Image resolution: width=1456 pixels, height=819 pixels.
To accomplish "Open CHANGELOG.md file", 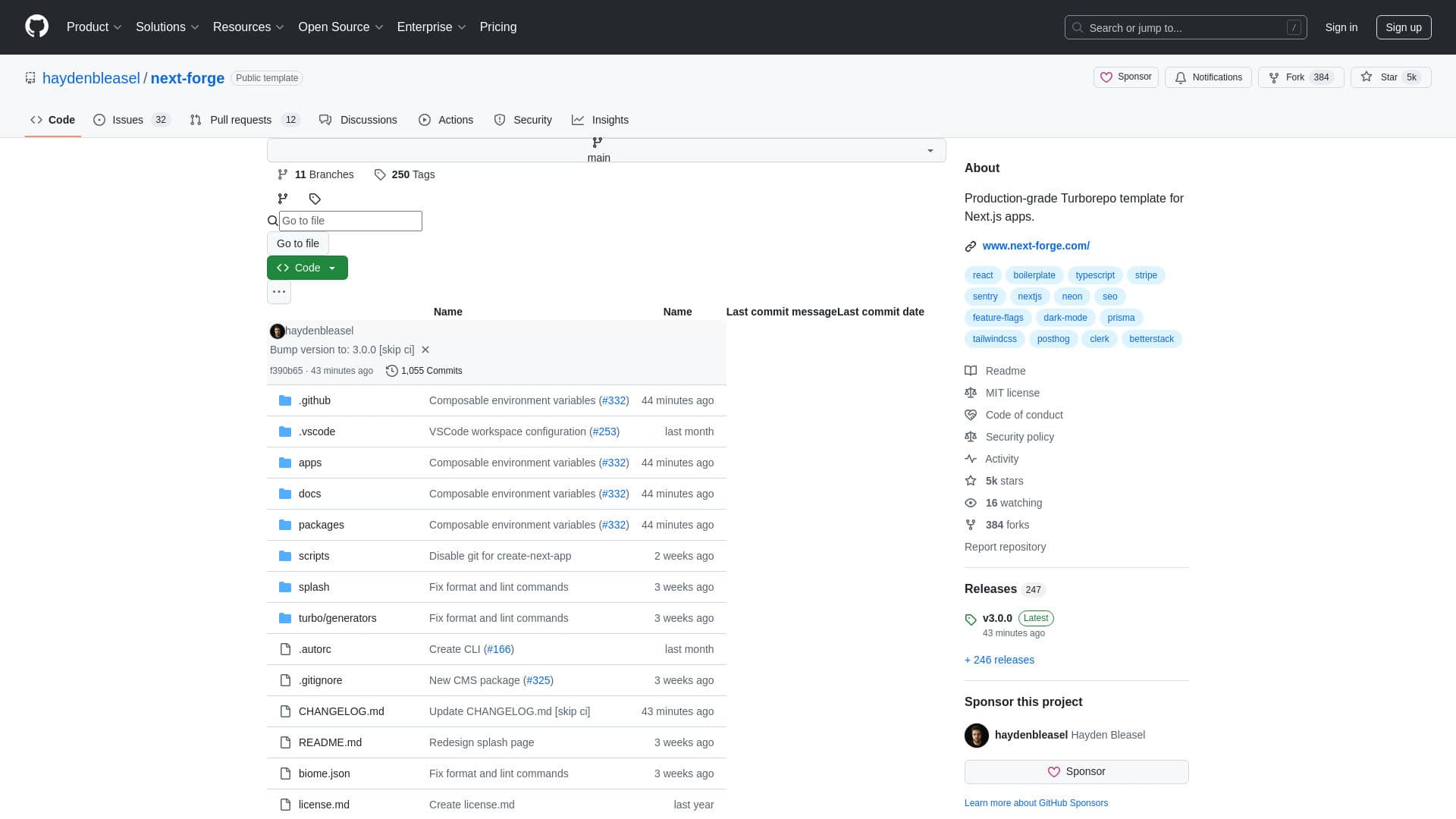I will 341,711.
